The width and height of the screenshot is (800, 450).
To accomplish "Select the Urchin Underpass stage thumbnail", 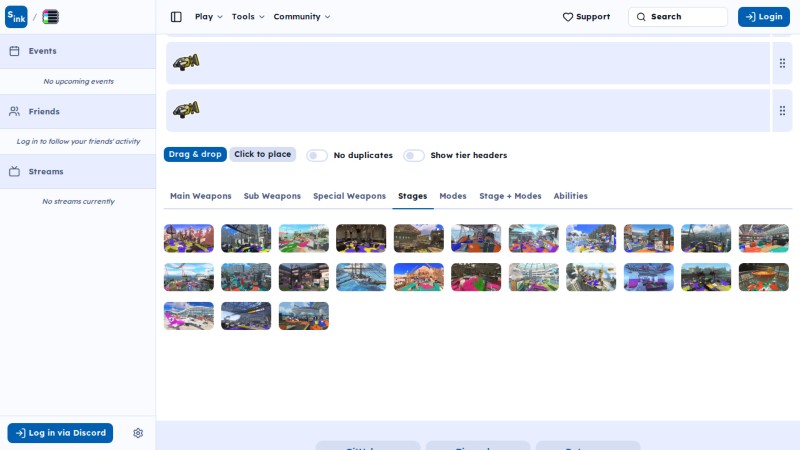I will click(304, 316).
